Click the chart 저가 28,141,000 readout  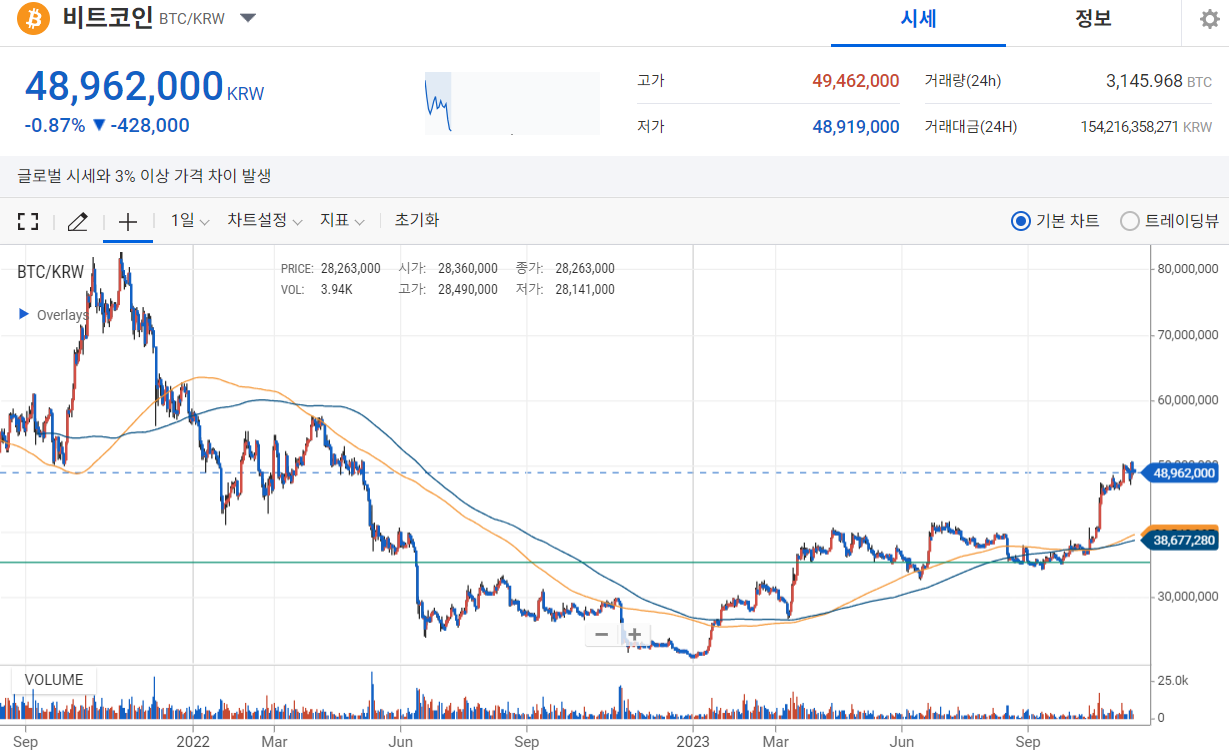[565, 290]
